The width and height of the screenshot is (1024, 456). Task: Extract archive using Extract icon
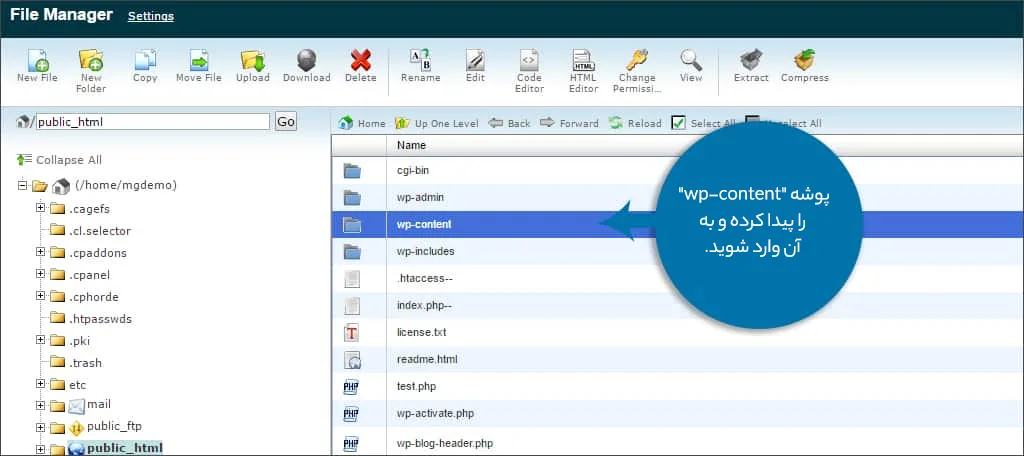[x=751, y=66]
